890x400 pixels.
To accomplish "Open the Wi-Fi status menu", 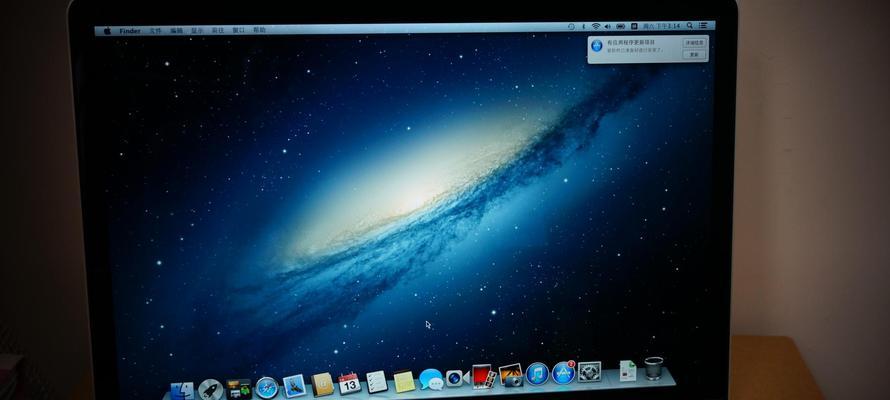I will pos(595,26).
